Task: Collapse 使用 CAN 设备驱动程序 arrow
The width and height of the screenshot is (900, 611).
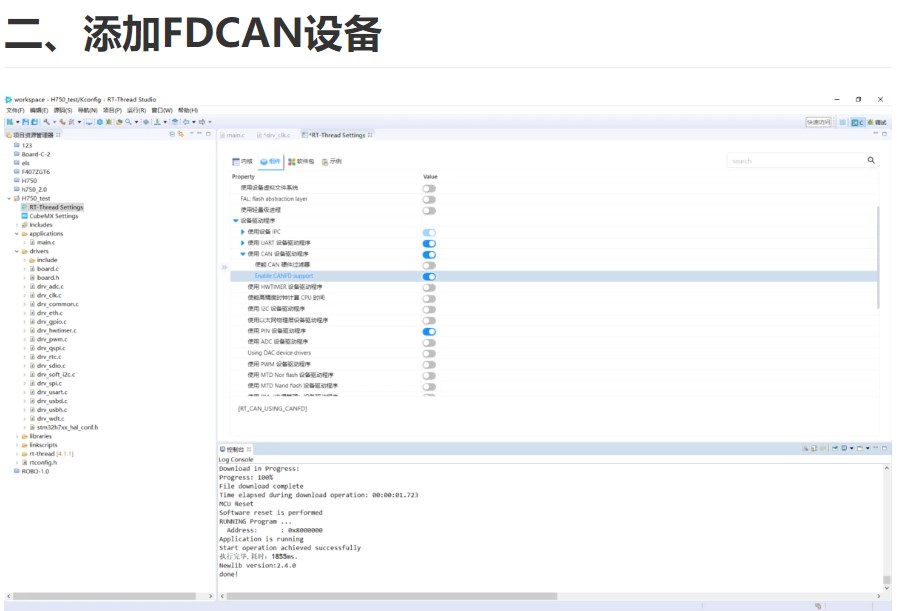Action: [242, 254]
